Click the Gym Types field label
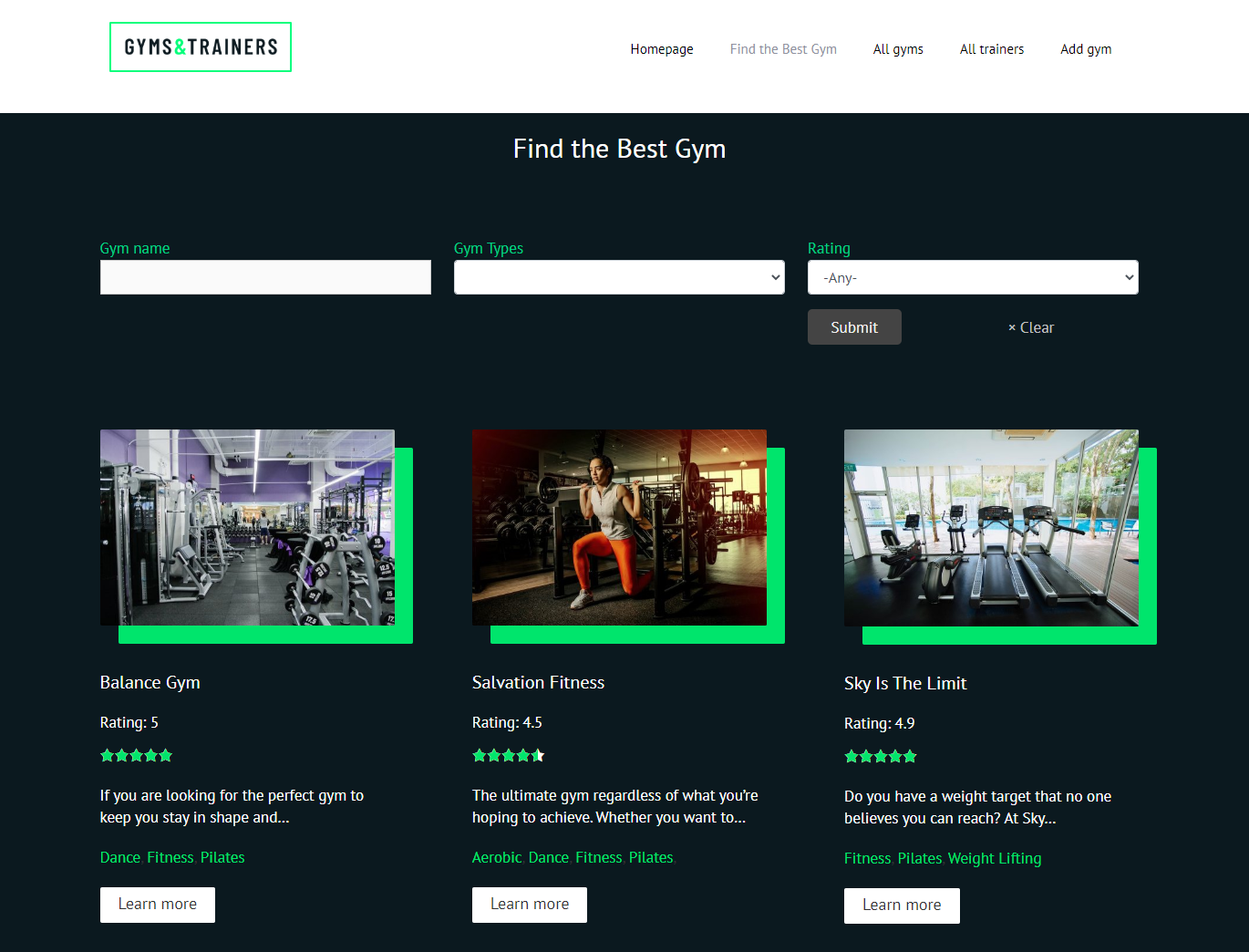The width and height of the screenshot is (1249, 952). pos(489,248)
